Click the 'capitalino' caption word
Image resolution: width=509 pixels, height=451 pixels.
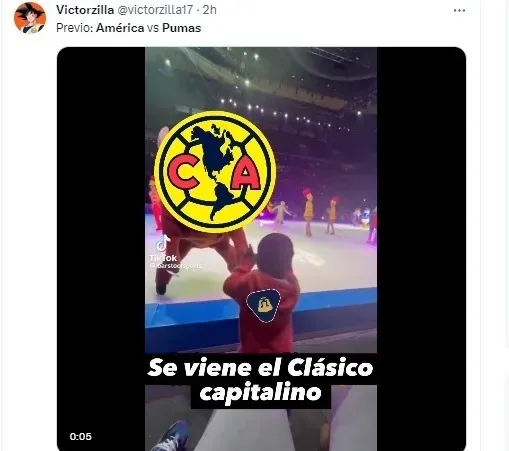(x=260, y=393)
